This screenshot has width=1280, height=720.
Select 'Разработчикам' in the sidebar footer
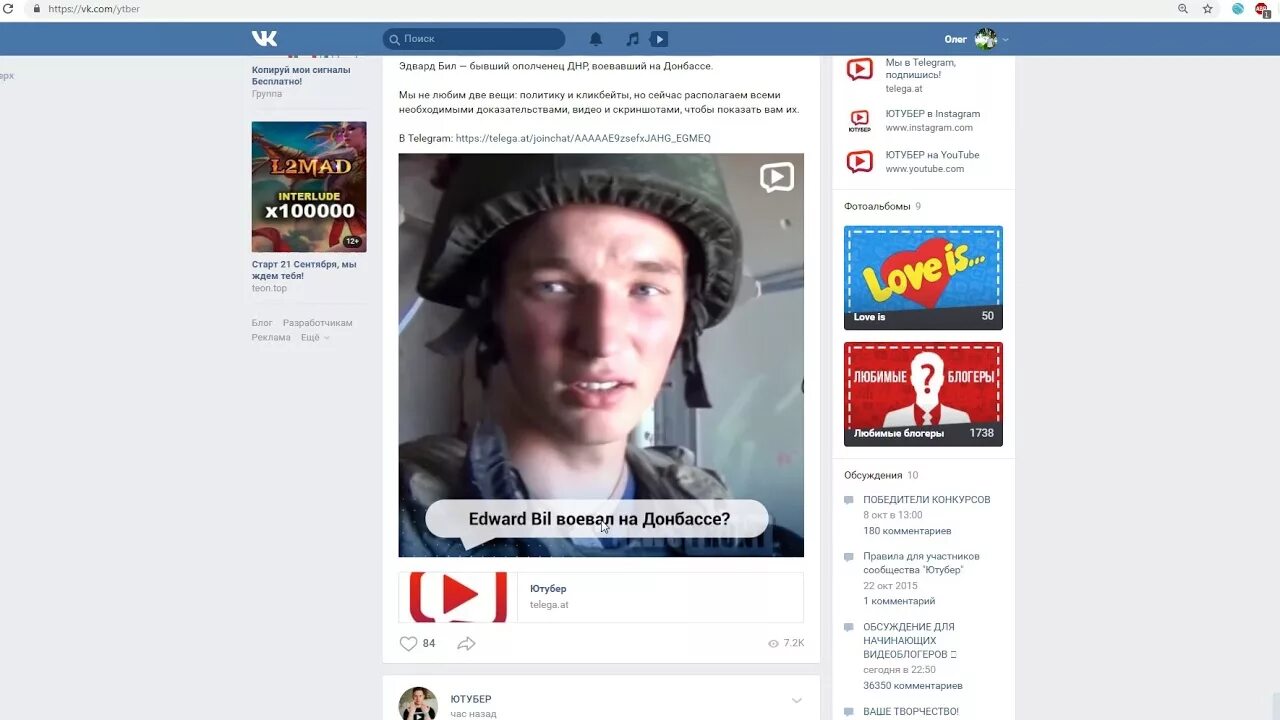click(320, 322)
